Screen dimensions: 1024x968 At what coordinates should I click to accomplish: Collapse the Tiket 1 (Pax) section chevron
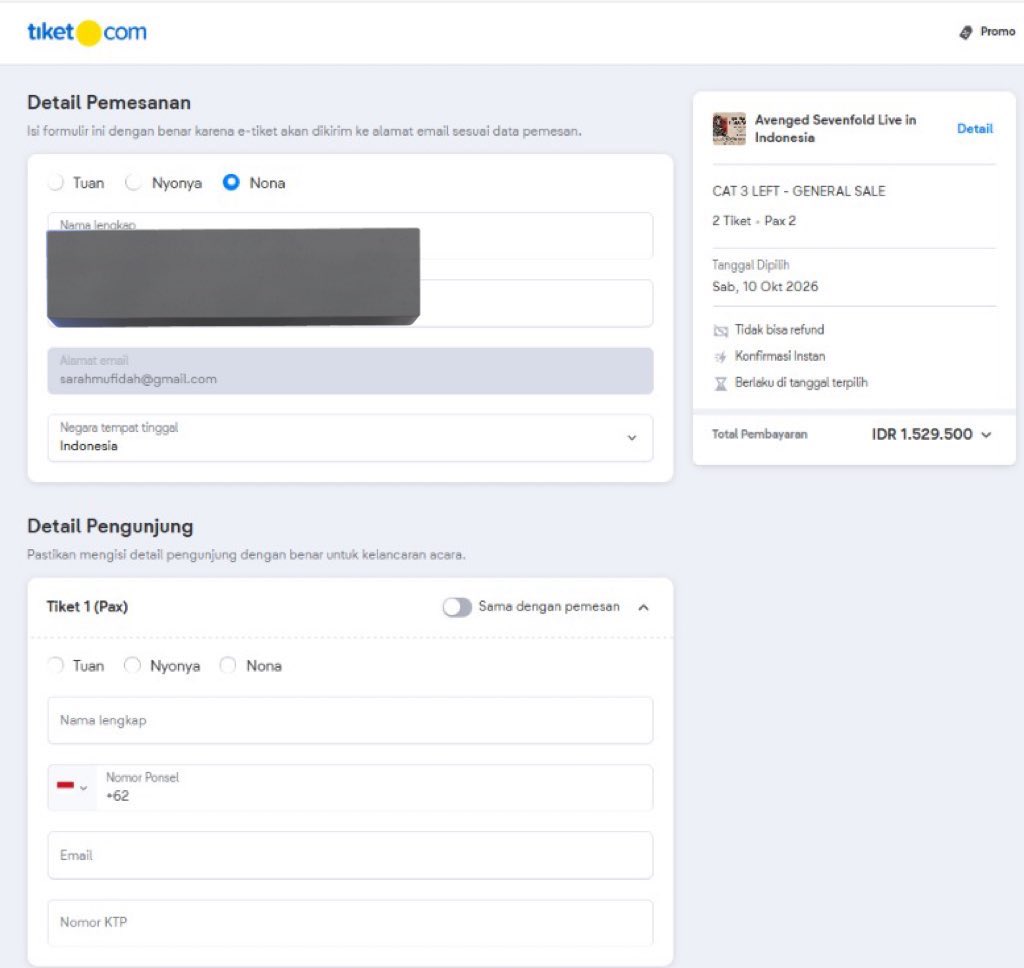tap(643, 607)
